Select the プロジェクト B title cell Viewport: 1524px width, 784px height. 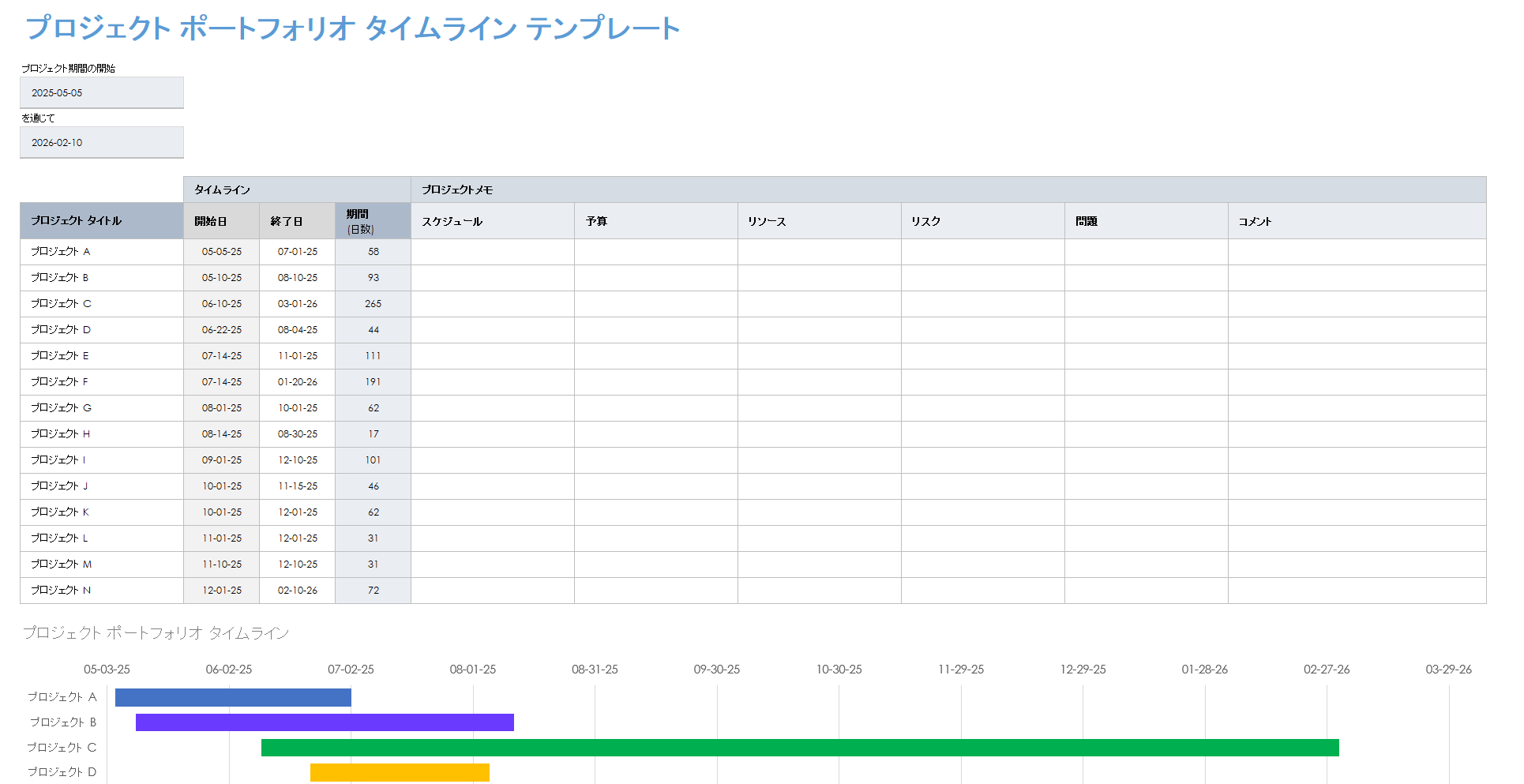click(102, 278)
